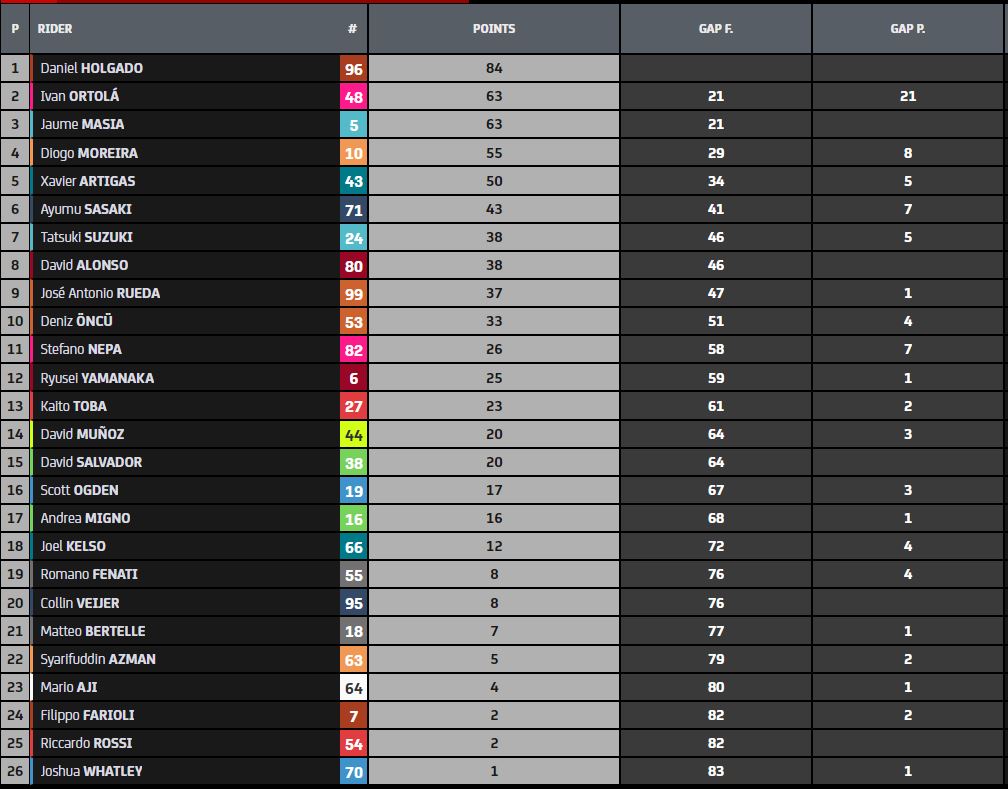Click the white number 64 badge
This screenshot has height=789, width=1008.
[x=353, y=687]
